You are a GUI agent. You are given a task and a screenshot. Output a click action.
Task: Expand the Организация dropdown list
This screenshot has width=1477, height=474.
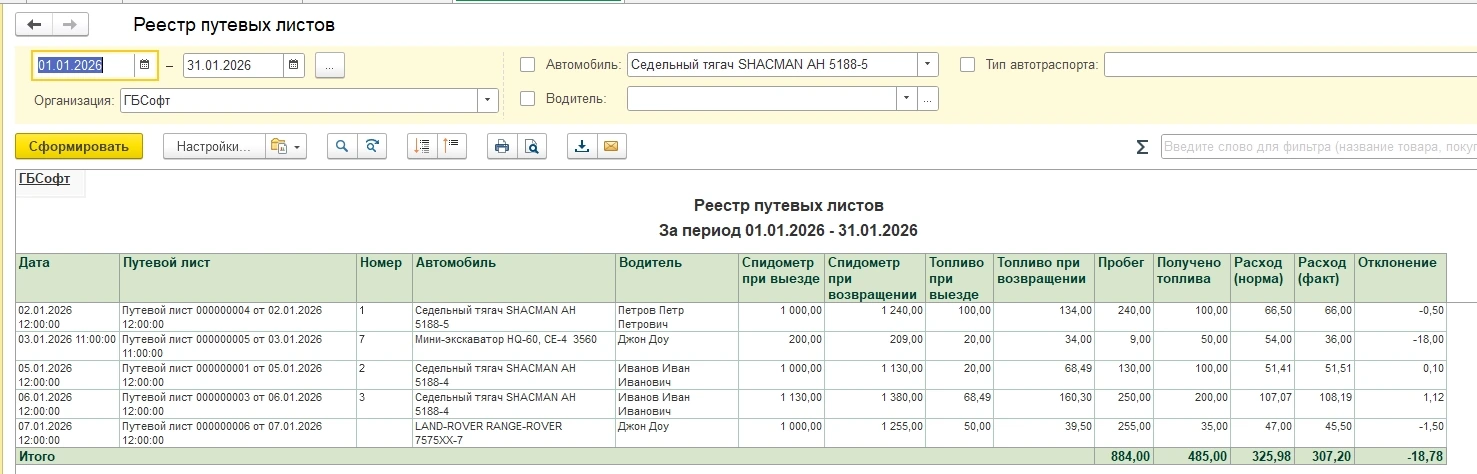click(487, 99)
